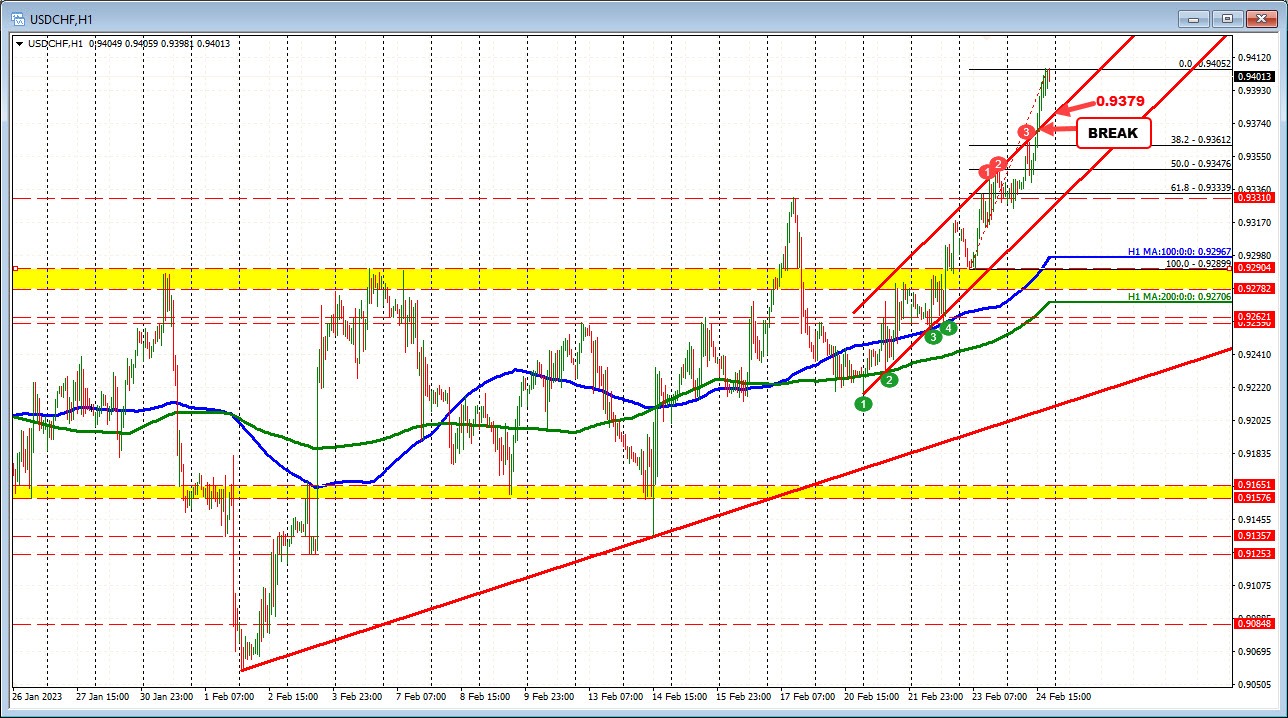Select the 61.8 - 0.93339 Fibonacci label

1203,188
